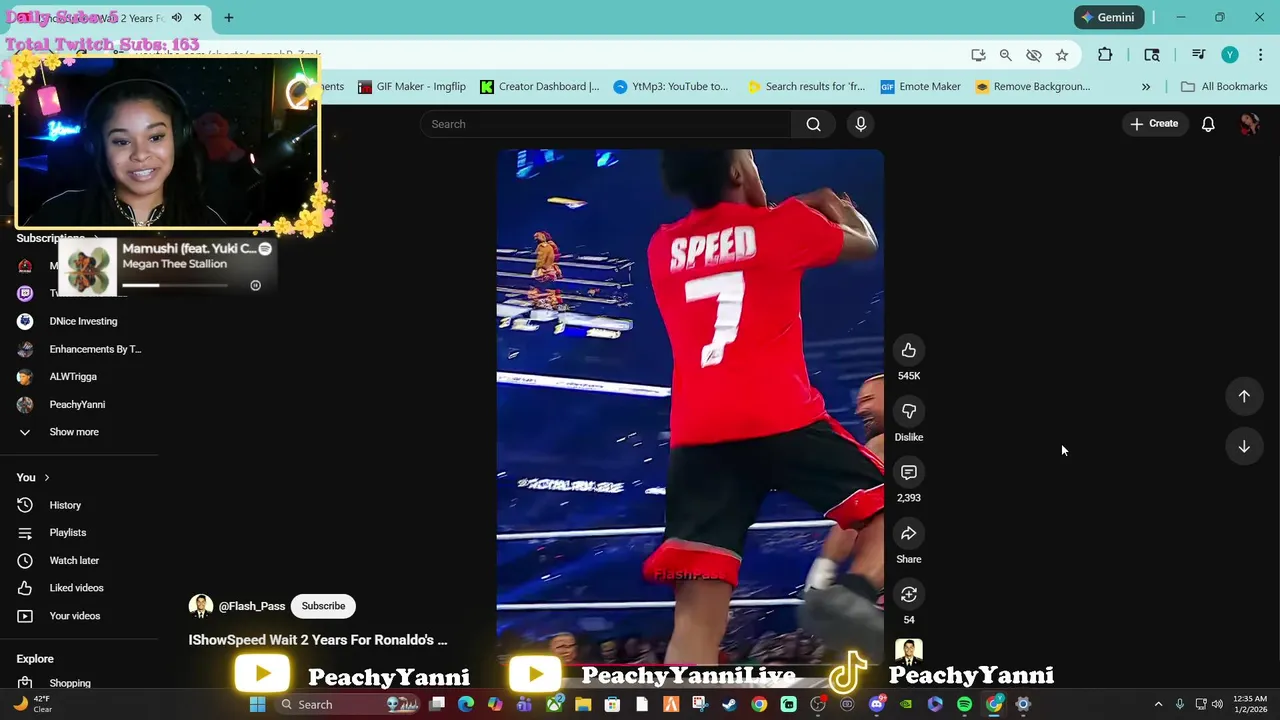1280x720 pixels.
Task: Subscribe to @Flash_Pass
Action: point(323,606)
